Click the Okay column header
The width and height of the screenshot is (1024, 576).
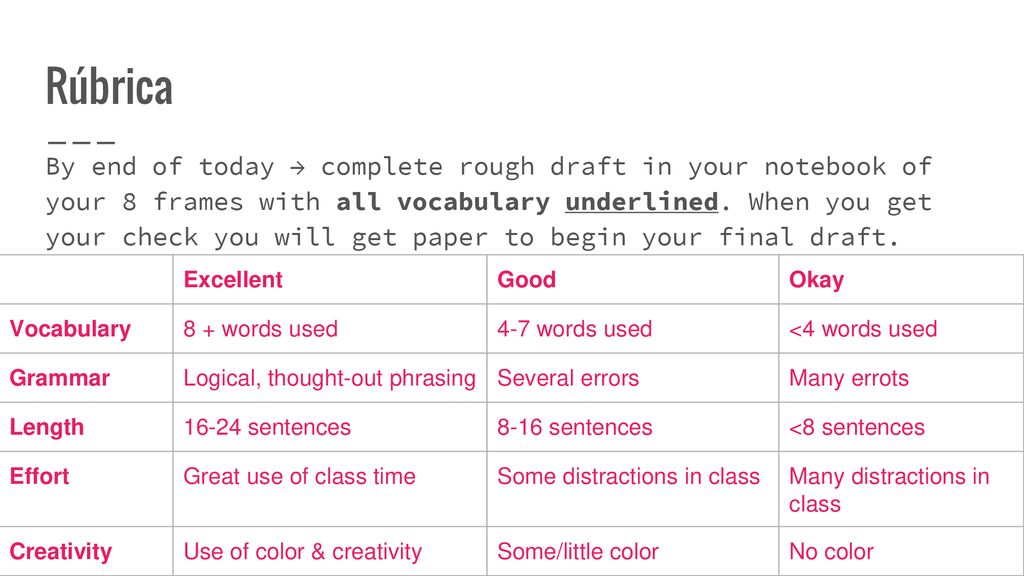pos(816,280)
